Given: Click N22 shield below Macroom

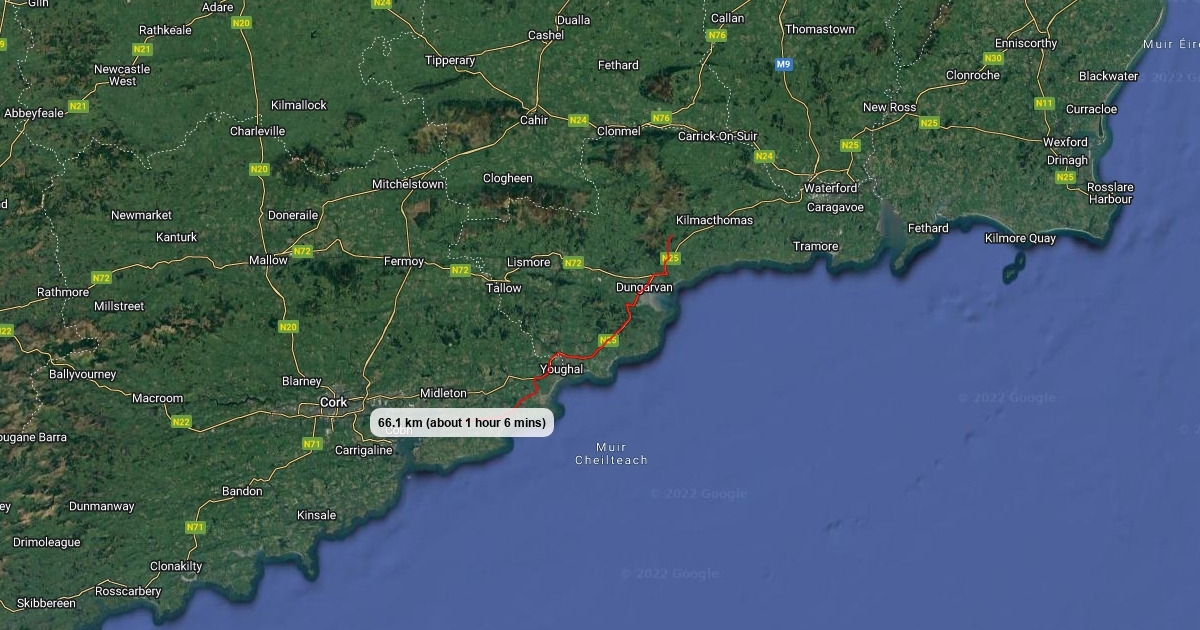Looking at the screenshot, I should coord(181,422).
